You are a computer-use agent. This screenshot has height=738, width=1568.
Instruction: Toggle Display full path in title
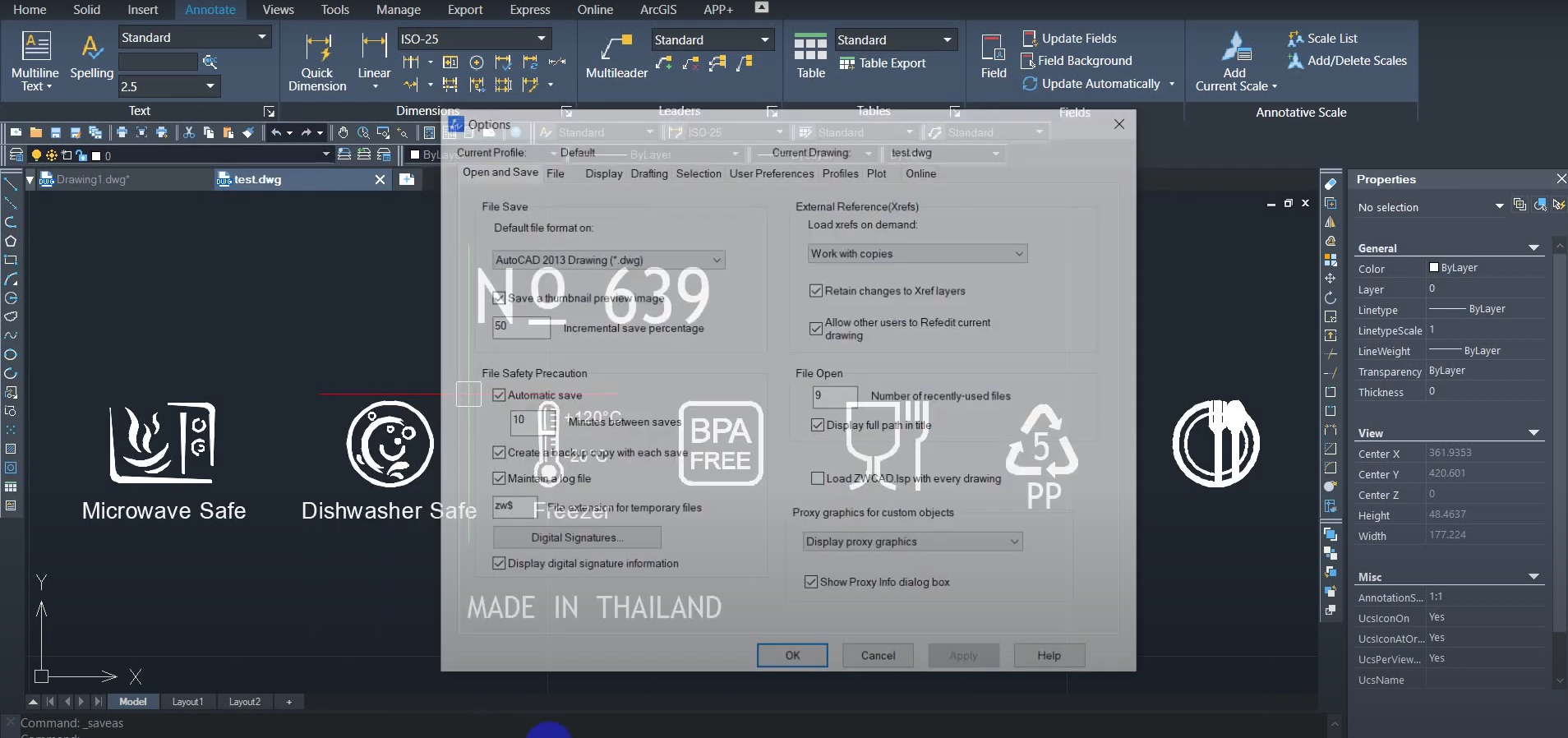coord(818,425)
